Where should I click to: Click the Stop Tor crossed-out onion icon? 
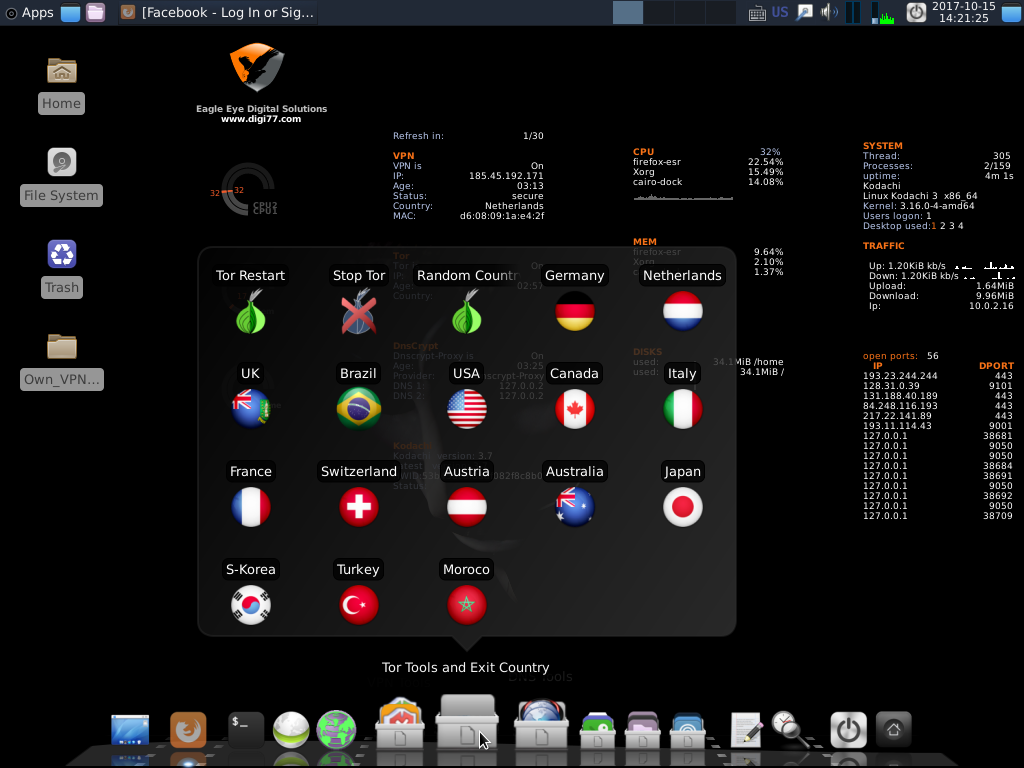(359, 312)
